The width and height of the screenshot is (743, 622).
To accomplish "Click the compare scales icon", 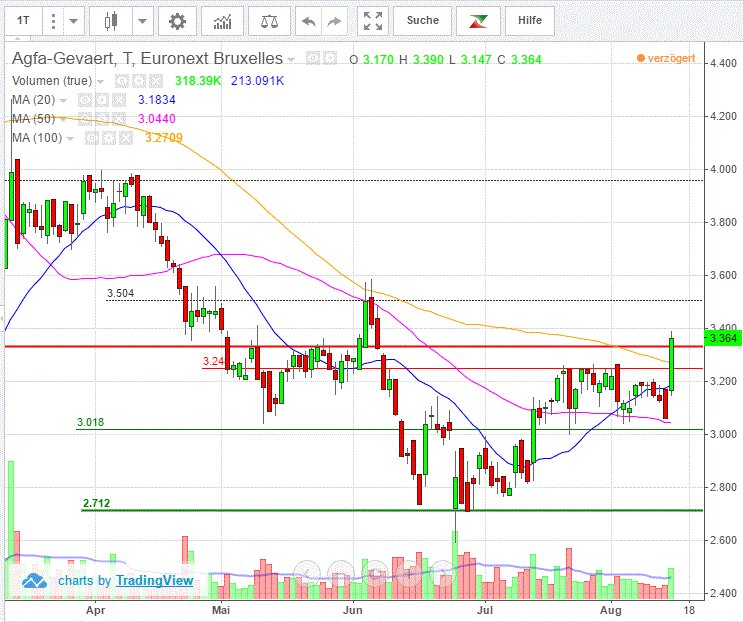I will (269, 21).
